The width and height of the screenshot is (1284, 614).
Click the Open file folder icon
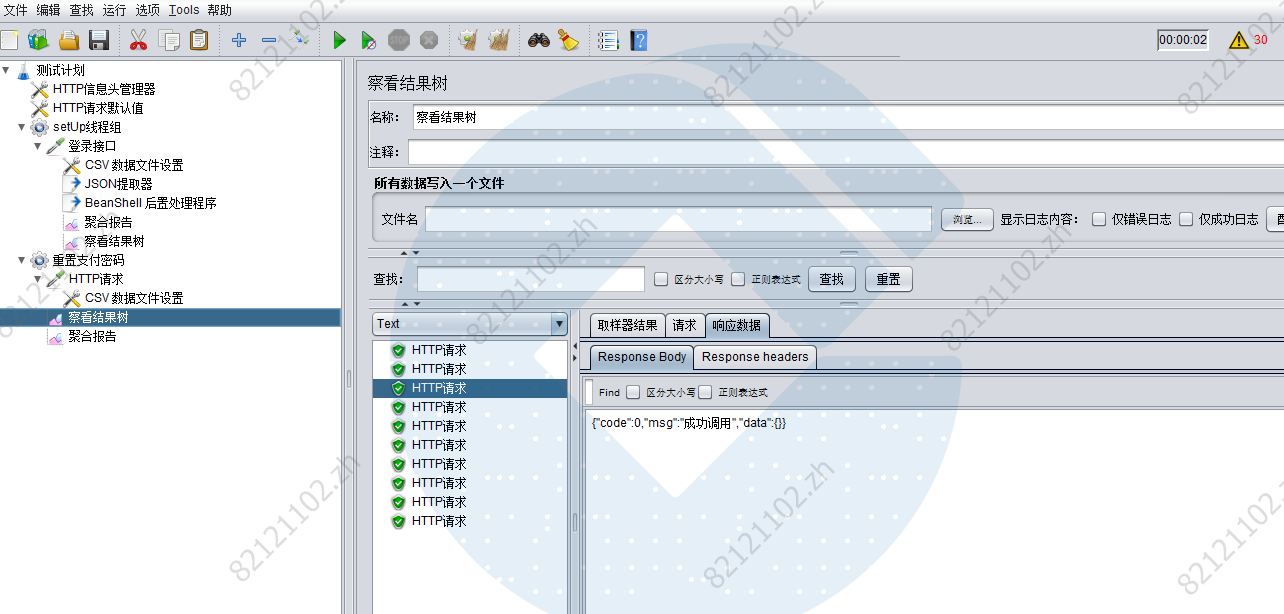(69, 40)
